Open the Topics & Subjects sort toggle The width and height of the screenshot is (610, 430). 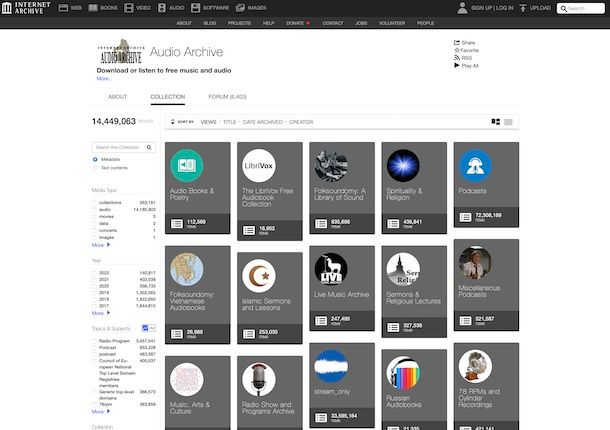[149, 328]
